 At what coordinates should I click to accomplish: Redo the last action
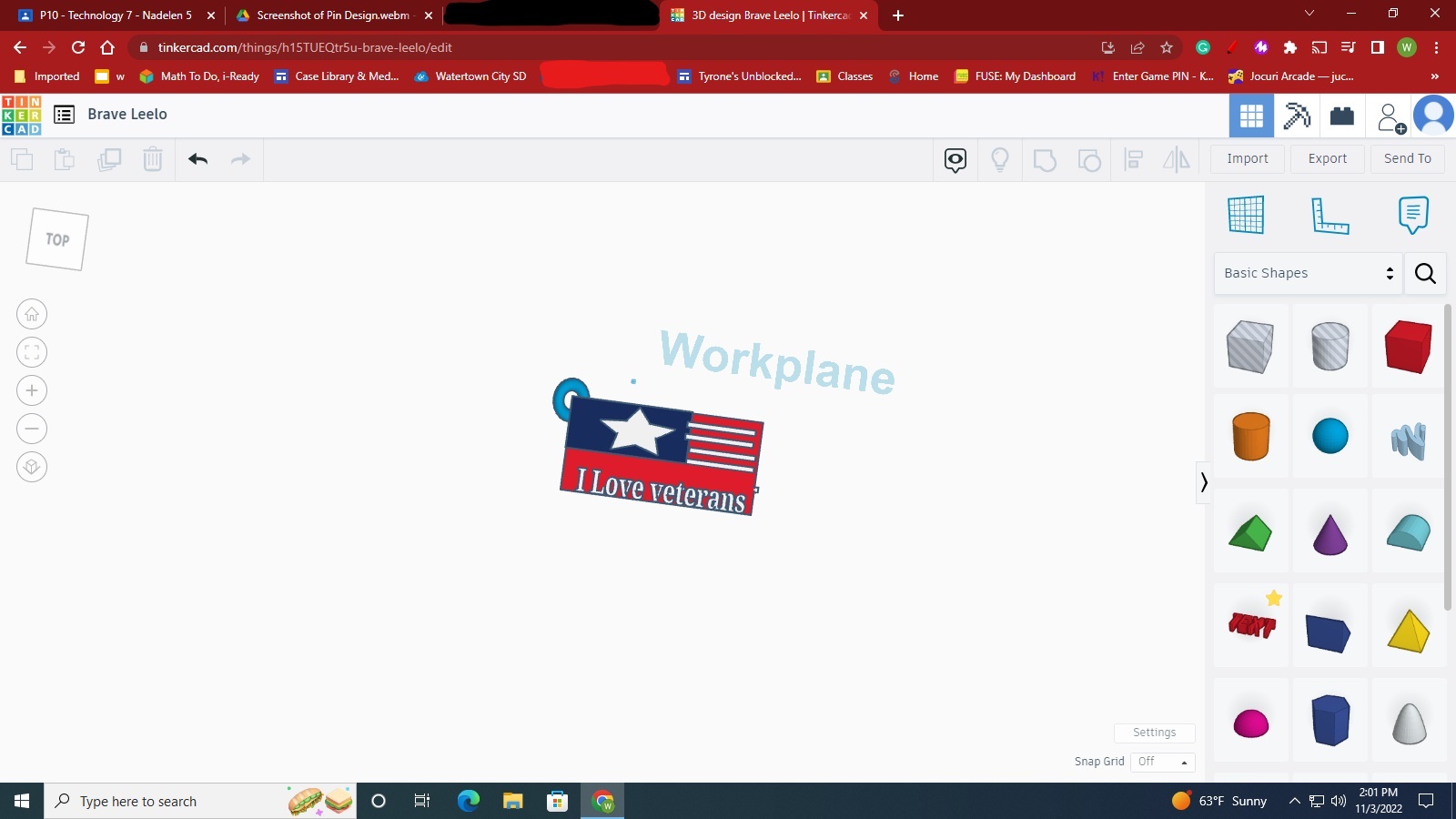(240, 159)
